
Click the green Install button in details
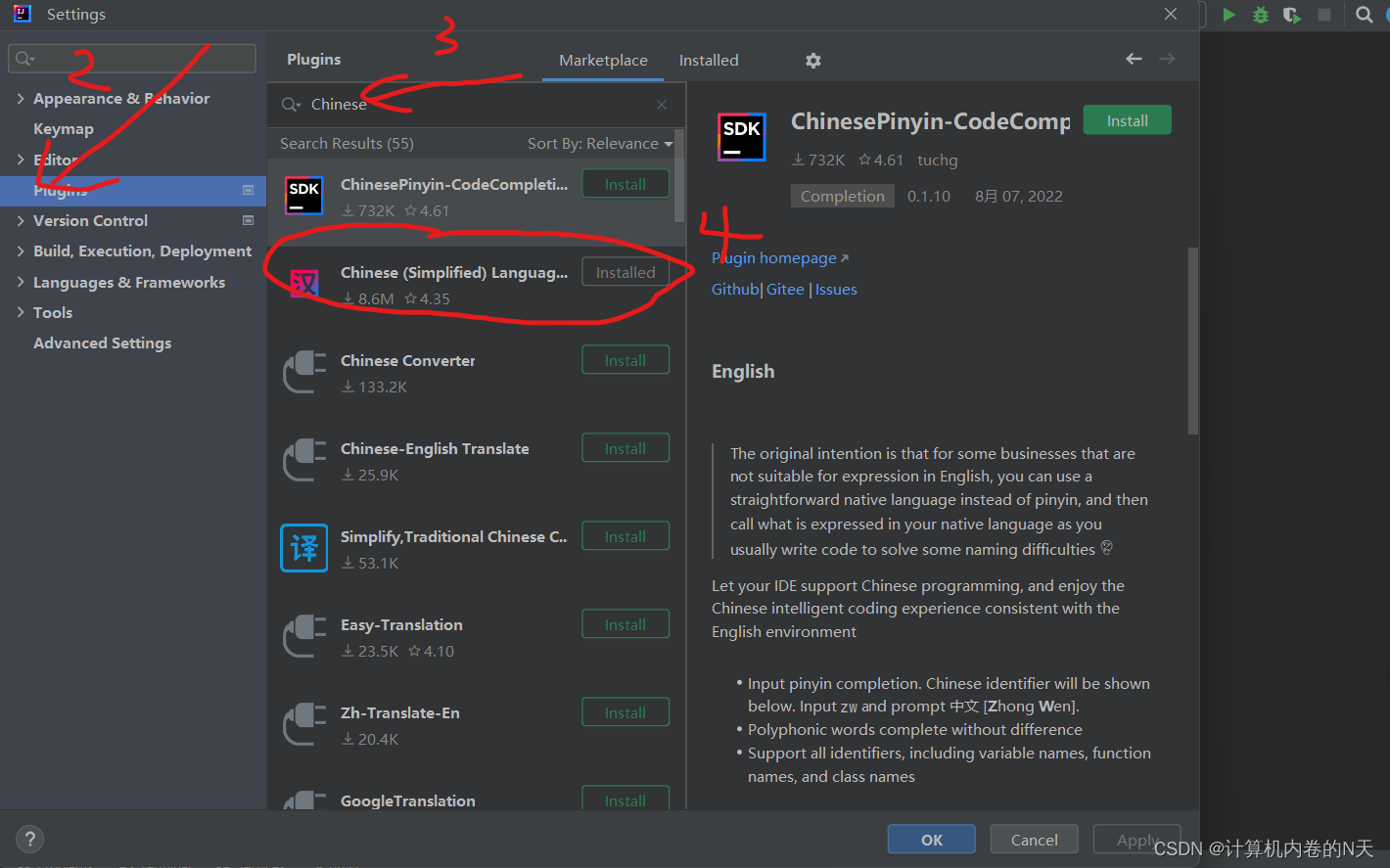click(1127, 120)
